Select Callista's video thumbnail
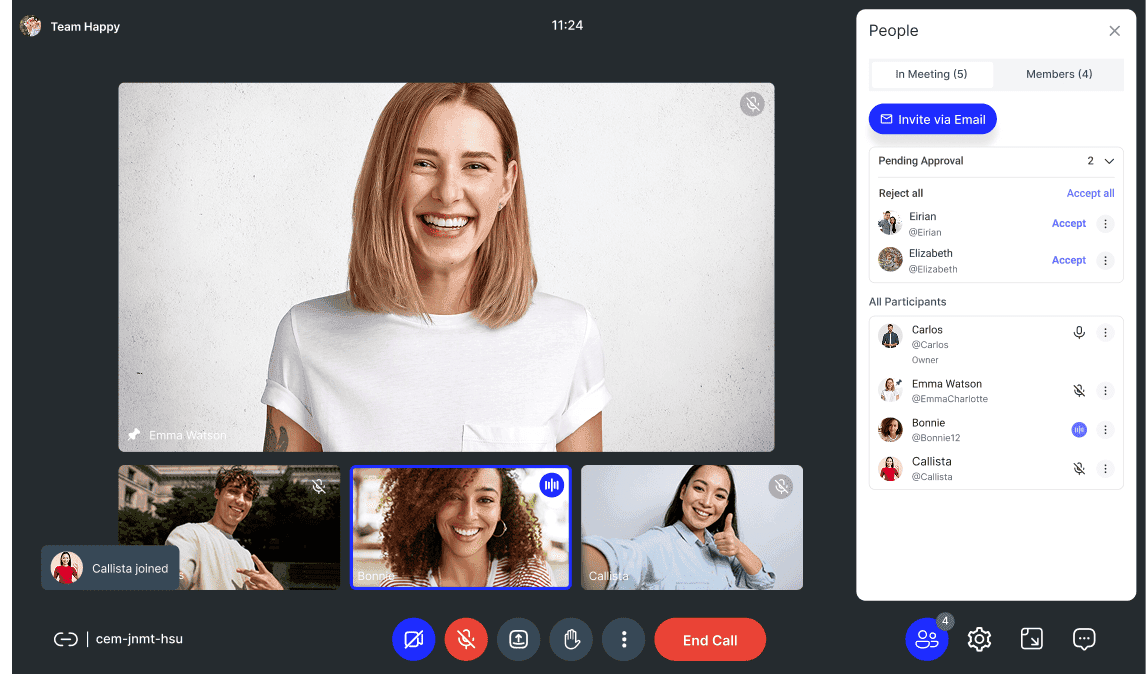The height and width of the screenshot is (674, 1146). click(x=691, y=527)
